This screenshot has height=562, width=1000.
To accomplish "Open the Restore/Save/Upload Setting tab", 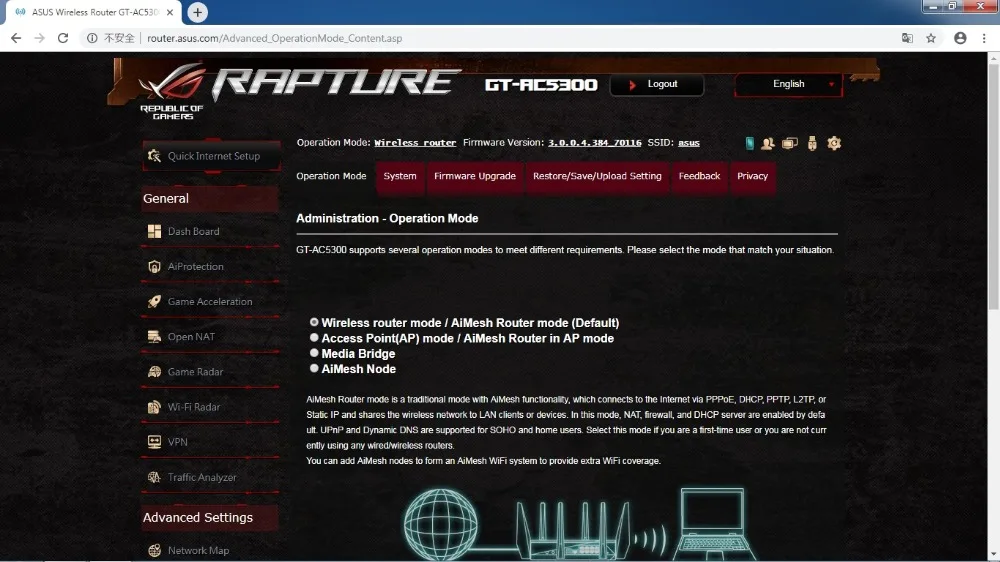I will tap(597, 176).
